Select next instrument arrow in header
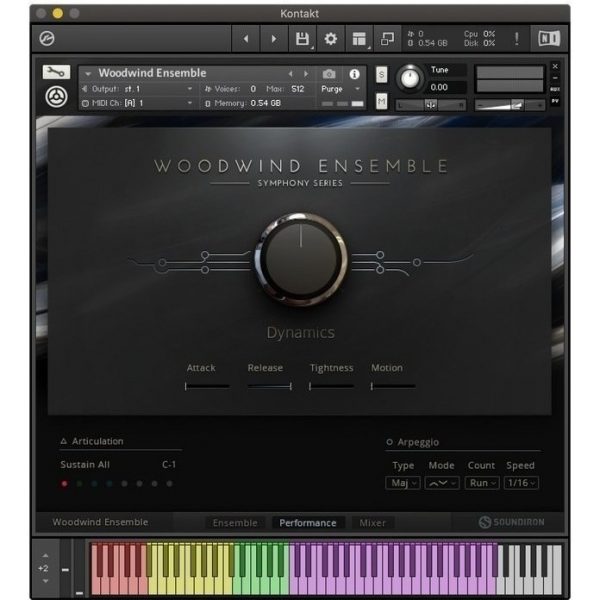 pos(306,73)
